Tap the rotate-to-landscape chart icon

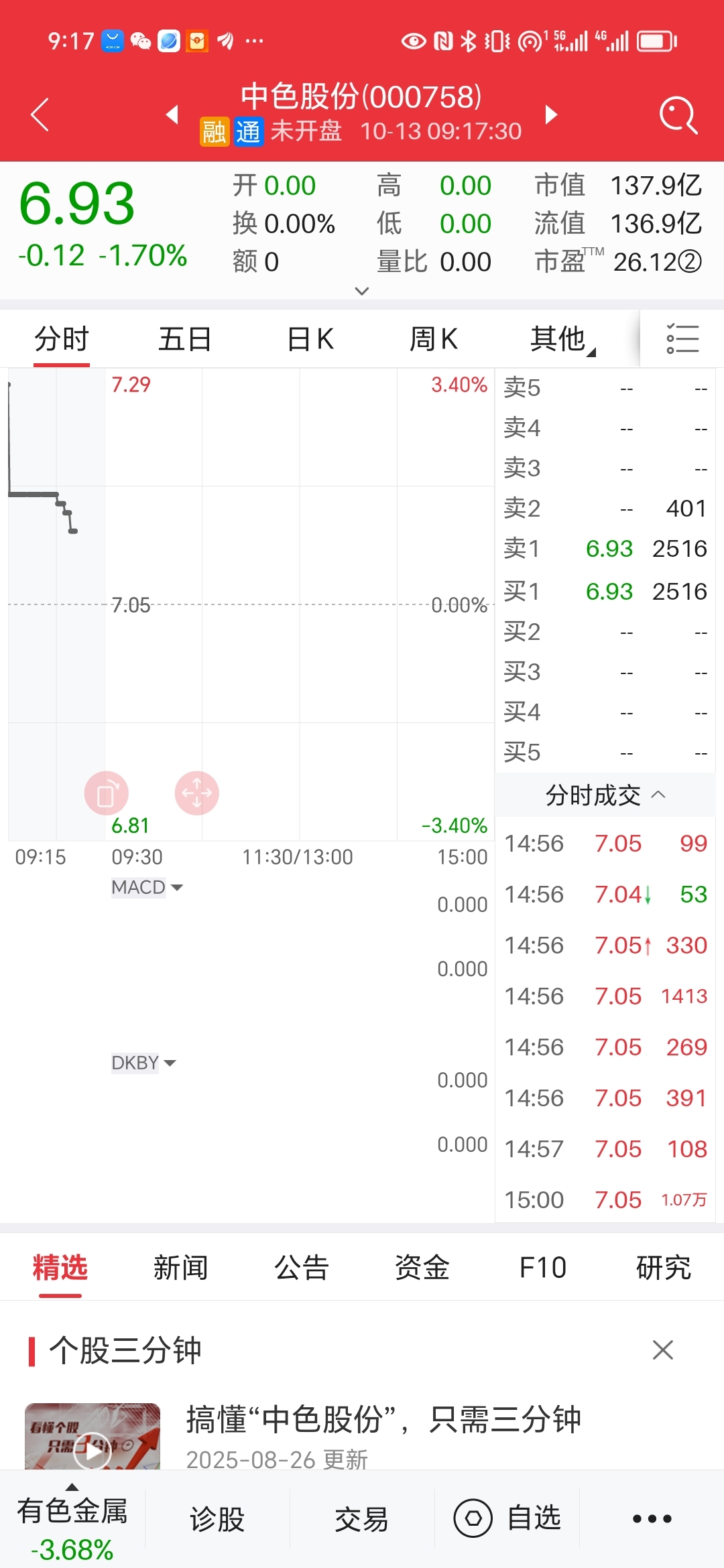(106, 793)
